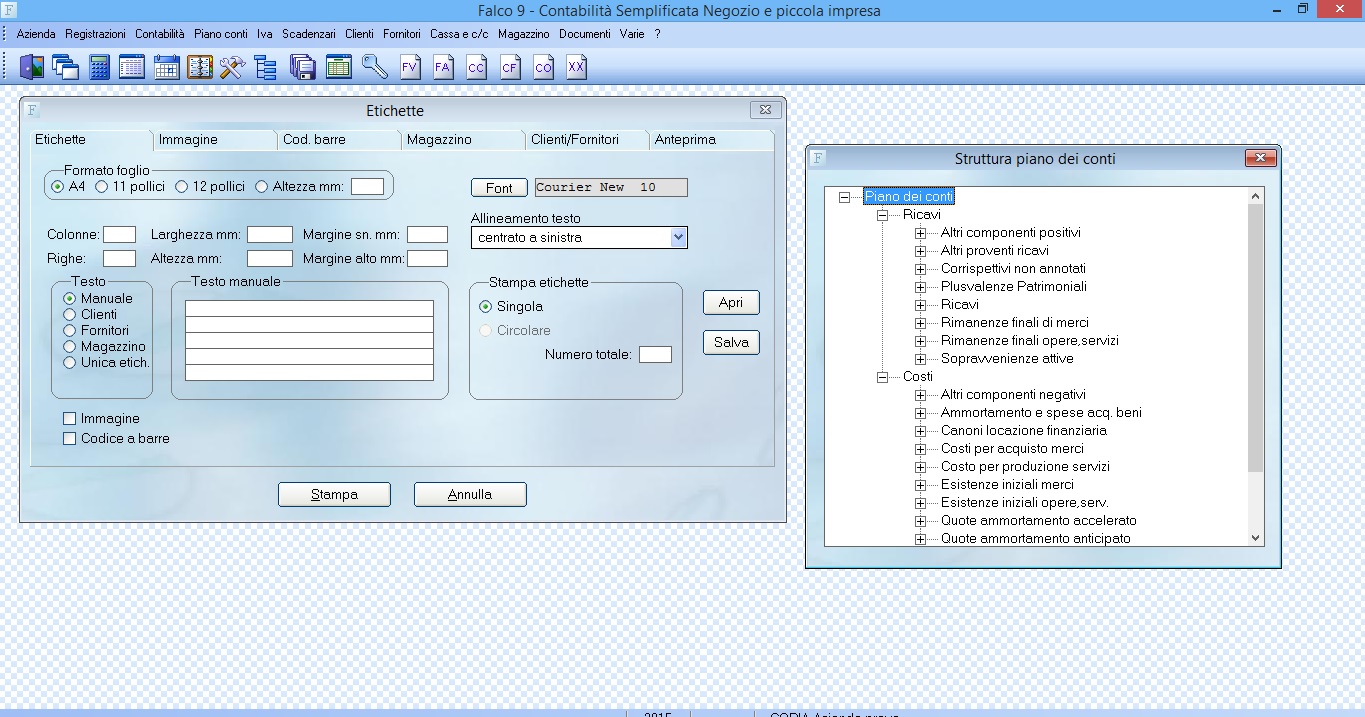The width and height of the screenshot is (1365, 717).
Task: Switch to the Immagine tab
Action: coord(213,140)
